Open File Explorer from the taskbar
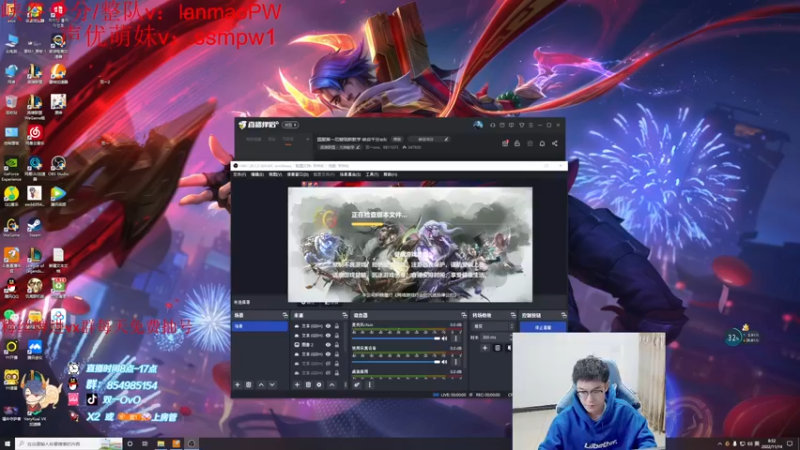800x450 pixels. (x=161, y=444)
